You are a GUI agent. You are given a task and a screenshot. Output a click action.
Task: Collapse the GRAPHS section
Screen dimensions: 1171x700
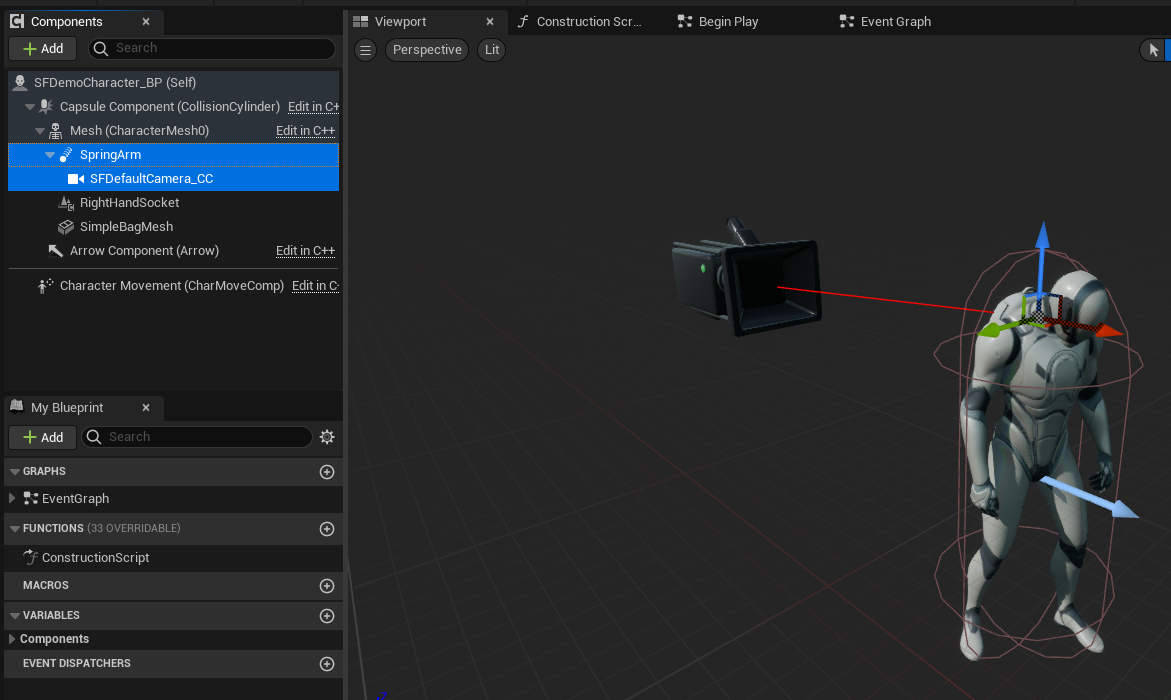15,471
